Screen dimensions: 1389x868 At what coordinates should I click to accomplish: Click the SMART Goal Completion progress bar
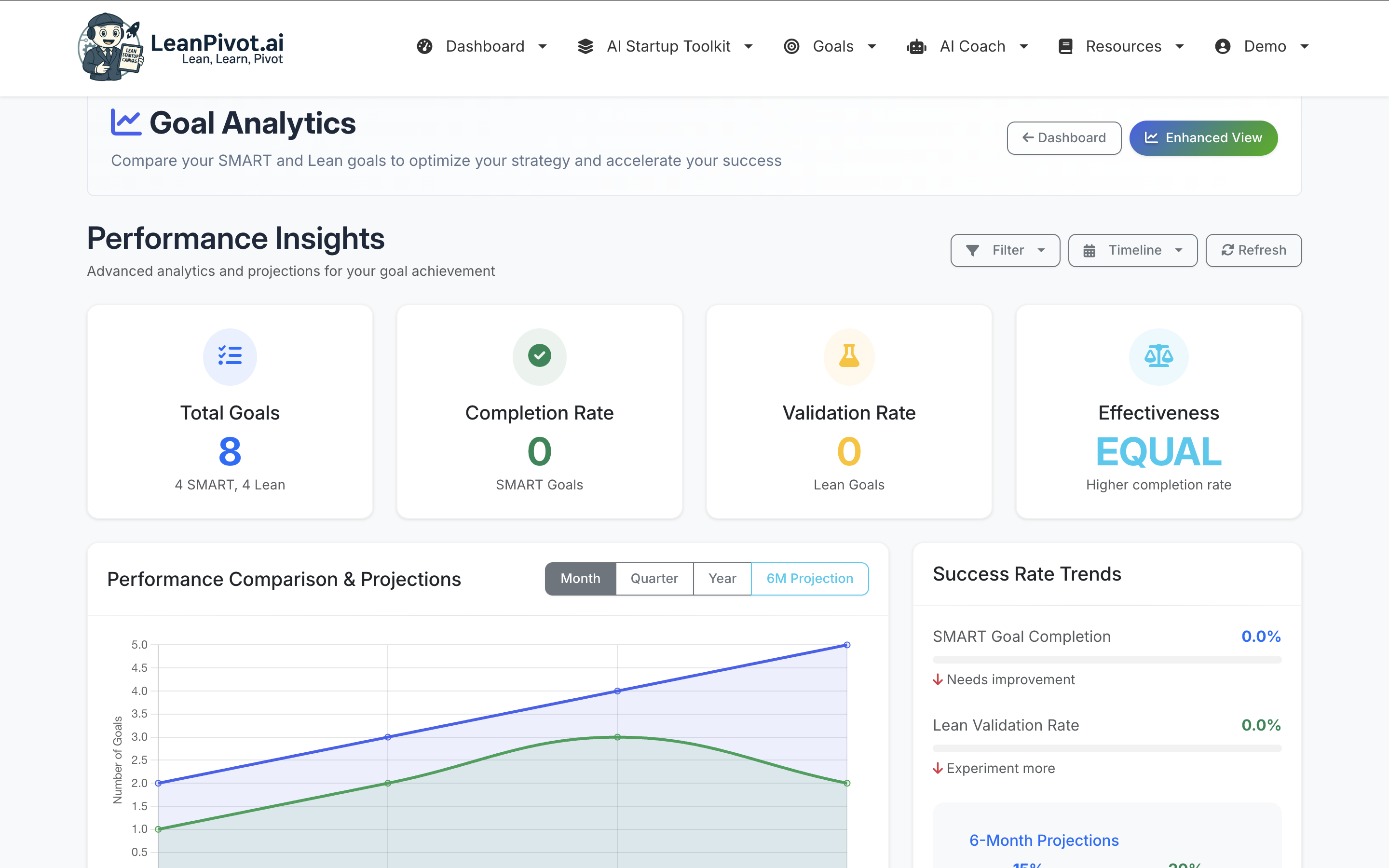(x=1106, y=660)
